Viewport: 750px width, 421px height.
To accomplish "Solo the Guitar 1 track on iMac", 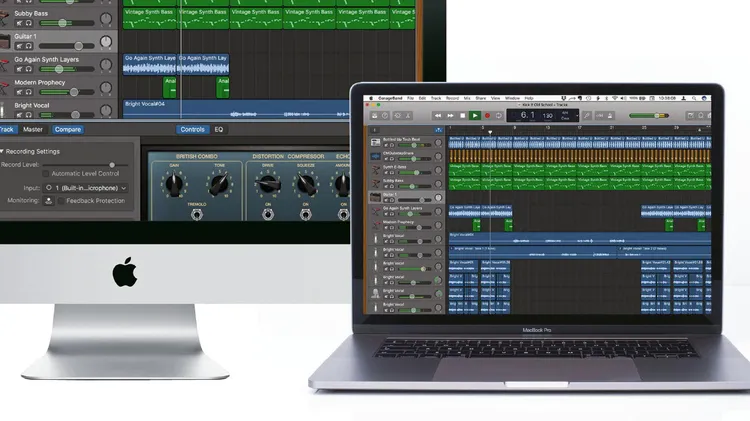I will coord(28,46).
